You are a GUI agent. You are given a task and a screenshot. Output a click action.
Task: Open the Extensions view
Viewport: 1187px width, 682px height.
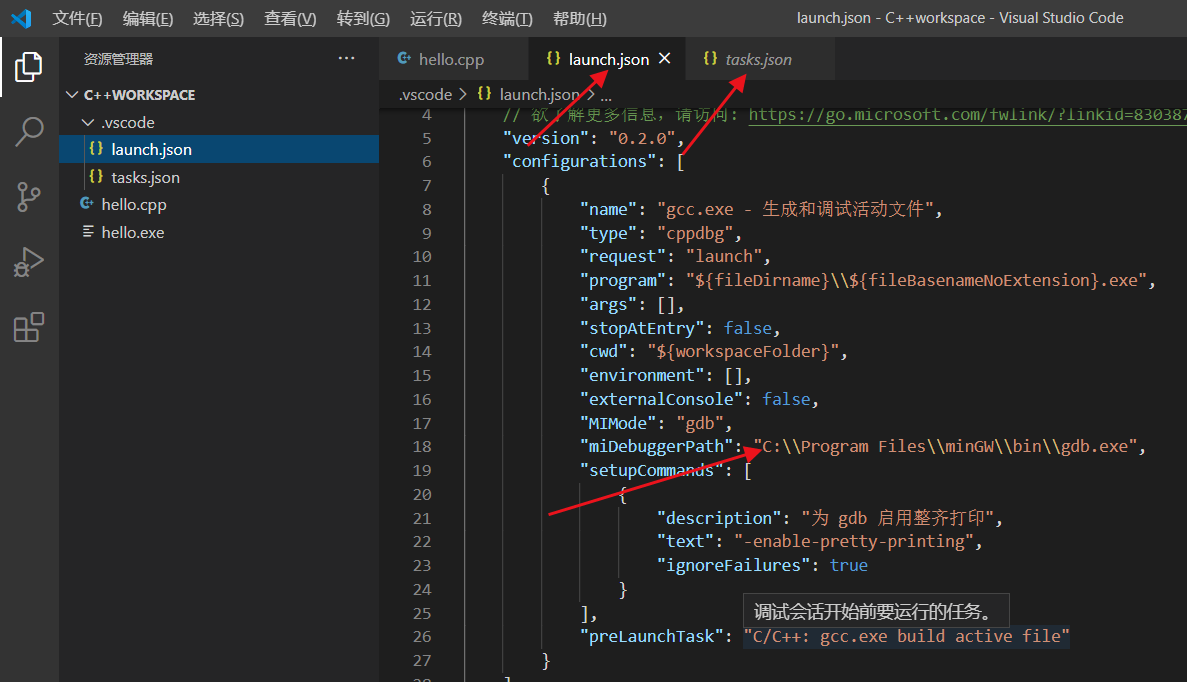(29, 327)
